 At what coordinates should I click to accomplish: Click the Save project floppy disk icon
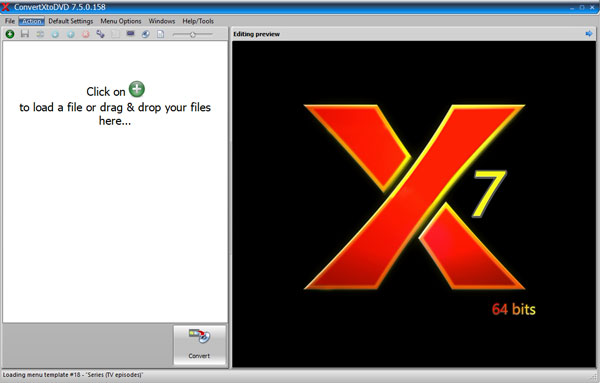pyautogui.click(x=25, y=34)
